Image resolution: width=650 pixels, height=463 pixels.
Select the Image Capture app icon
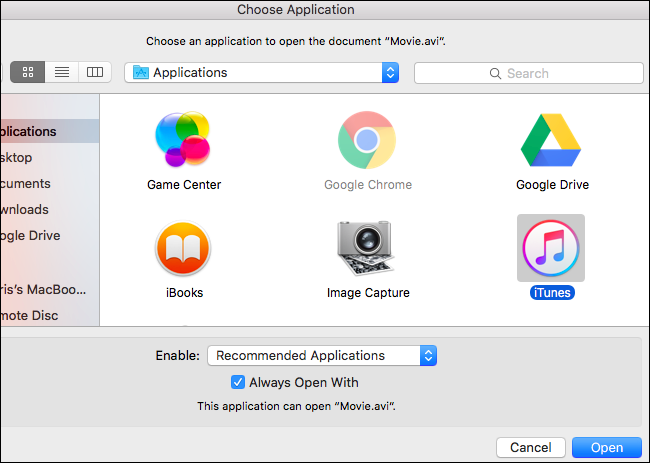(367, 249)
